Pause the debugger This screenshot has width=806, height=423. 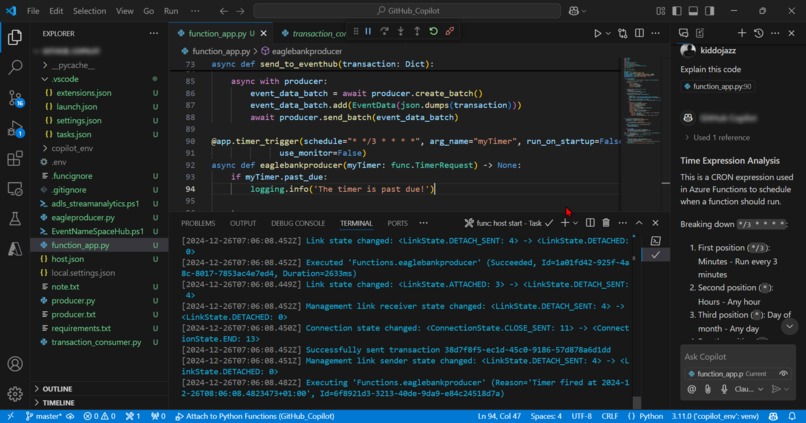368,31
